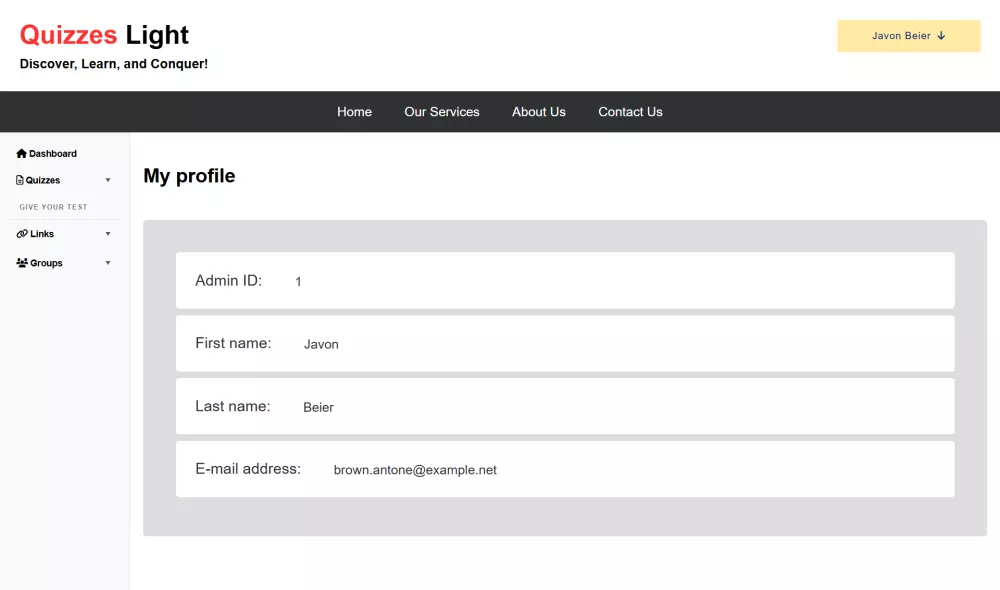Click the Last name field showing Beier
Screen dimensions: 1000x590
pyautogui.click(x=565, y=406)
